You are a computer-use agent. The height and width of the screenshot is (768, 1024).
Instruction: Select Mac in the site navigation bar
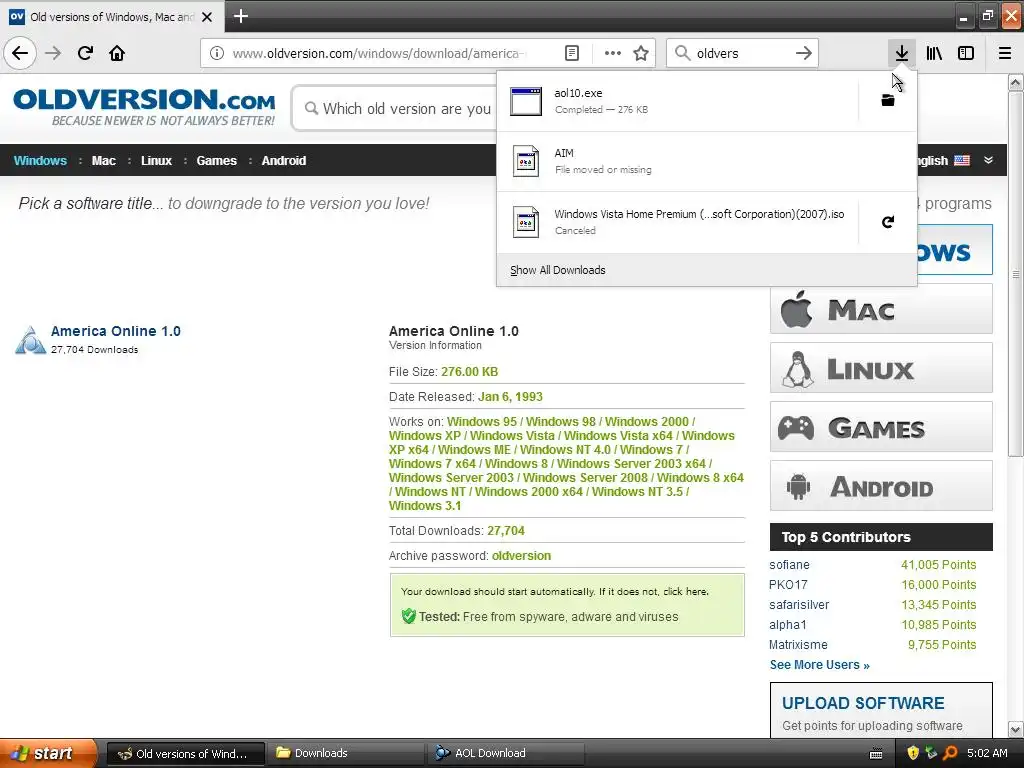click(x=103, y=161)
